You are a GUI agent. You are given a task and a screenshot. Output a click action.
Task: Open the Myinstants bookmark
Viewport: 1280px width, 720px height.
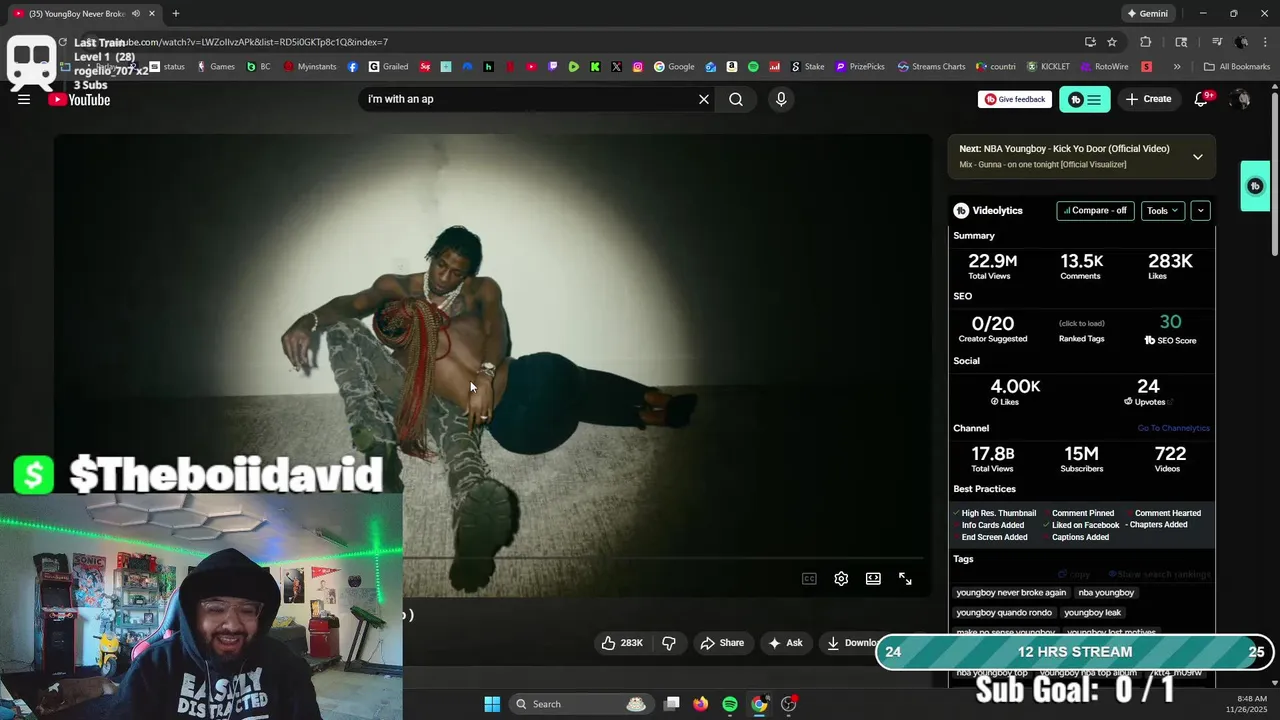(310, 67)
